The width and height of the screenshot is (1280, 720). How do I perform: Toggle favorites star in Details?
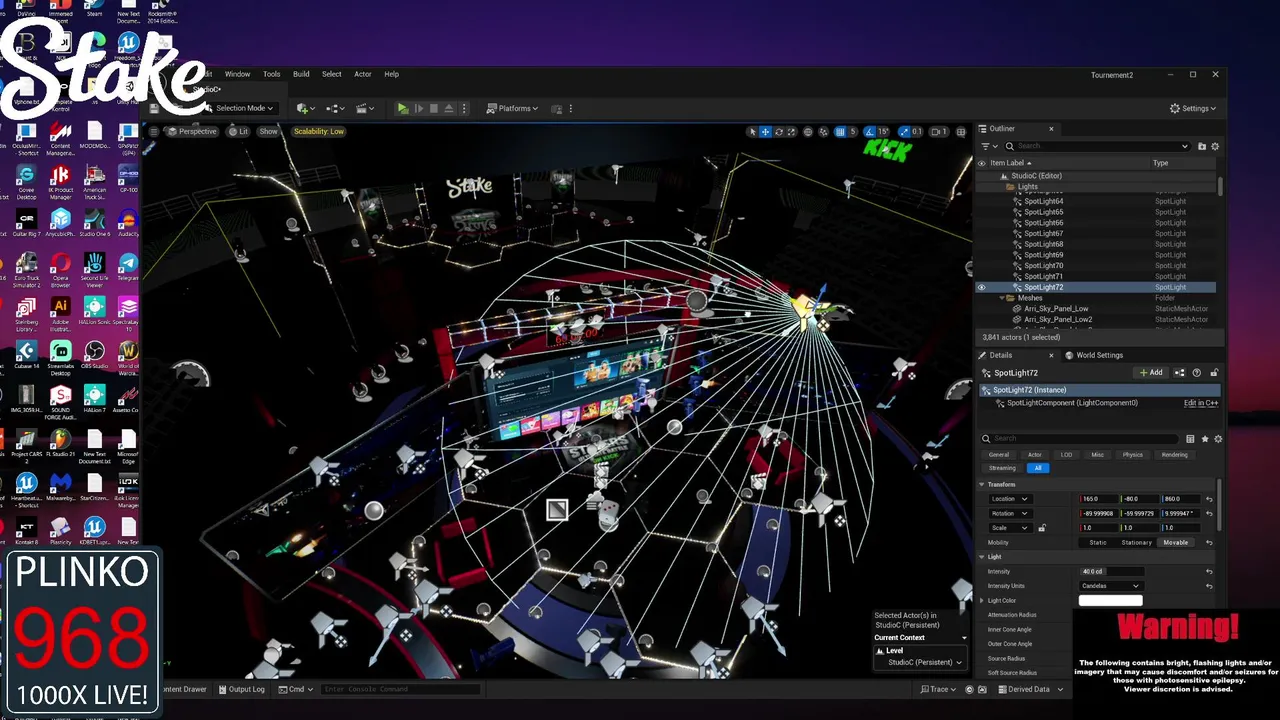pos(1205,439)
